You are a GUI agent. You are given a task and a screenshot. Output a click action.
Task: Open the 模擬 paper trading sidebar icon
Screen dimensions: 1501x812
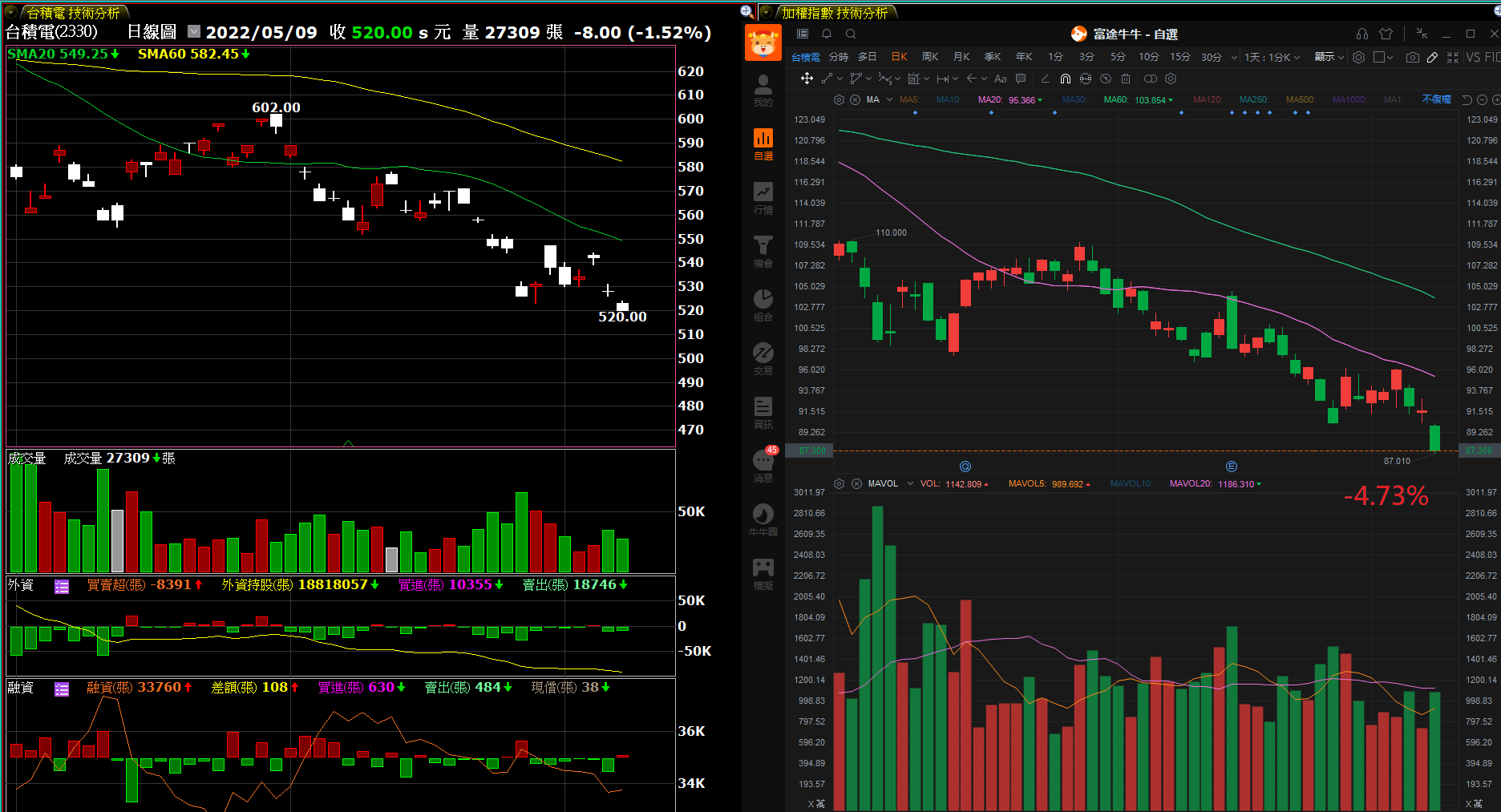[x=763, y=574]
